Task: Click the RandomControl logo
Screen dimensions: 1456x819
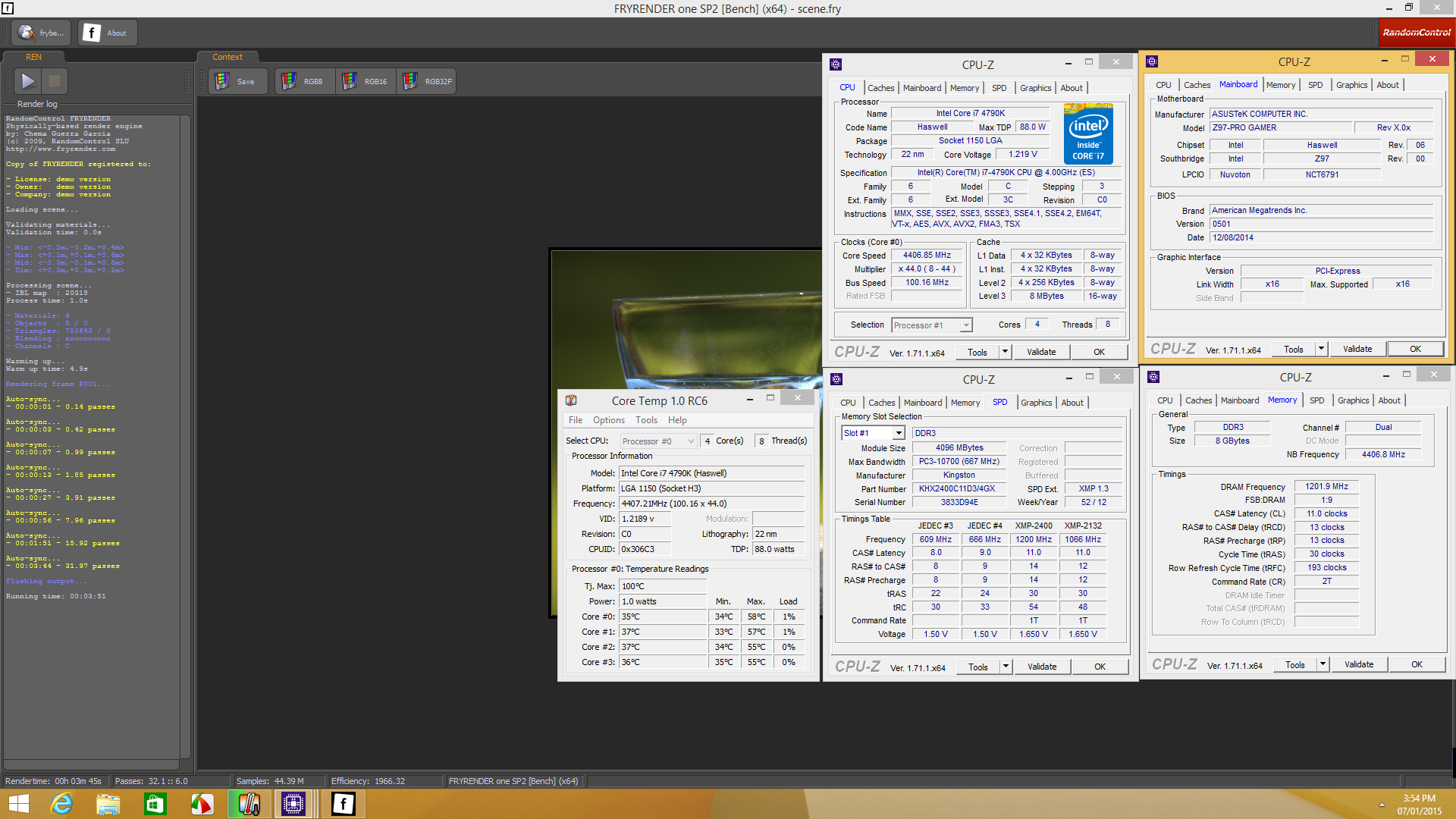Action: click(x=1417, y=33)
